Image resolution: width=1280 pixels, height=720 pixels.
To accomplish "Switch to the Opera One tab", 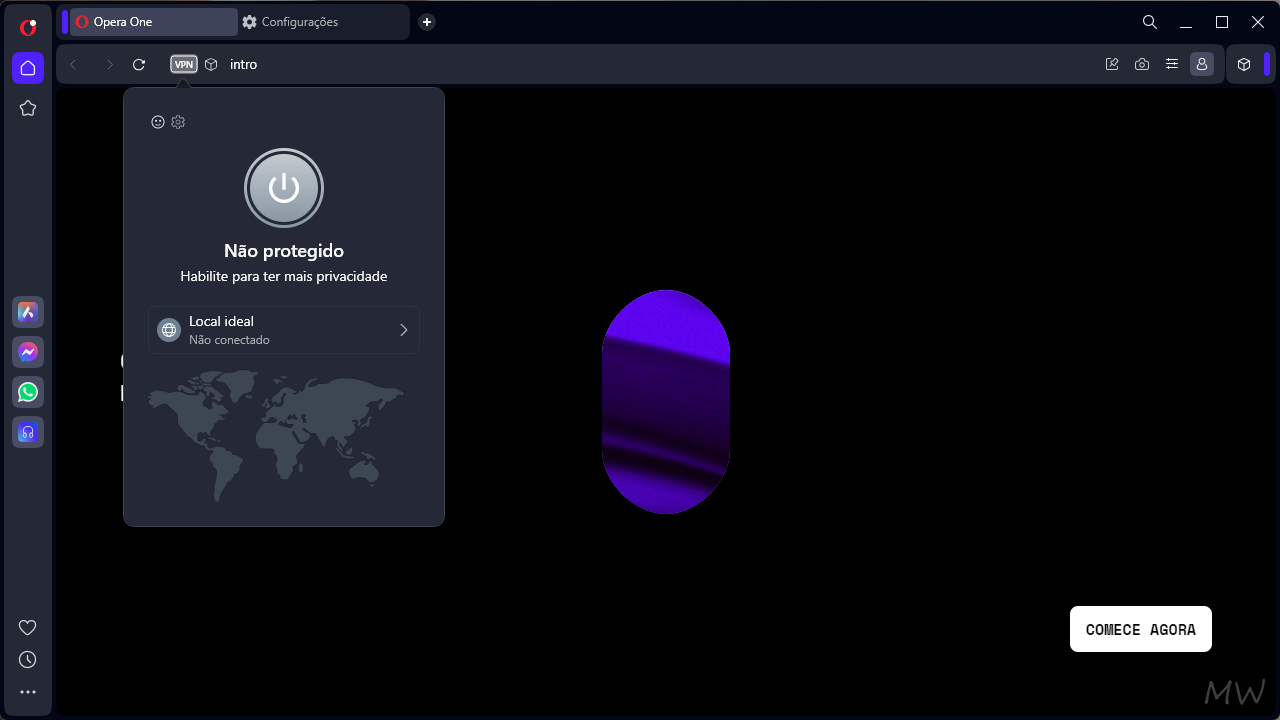I will click(154, 22).
